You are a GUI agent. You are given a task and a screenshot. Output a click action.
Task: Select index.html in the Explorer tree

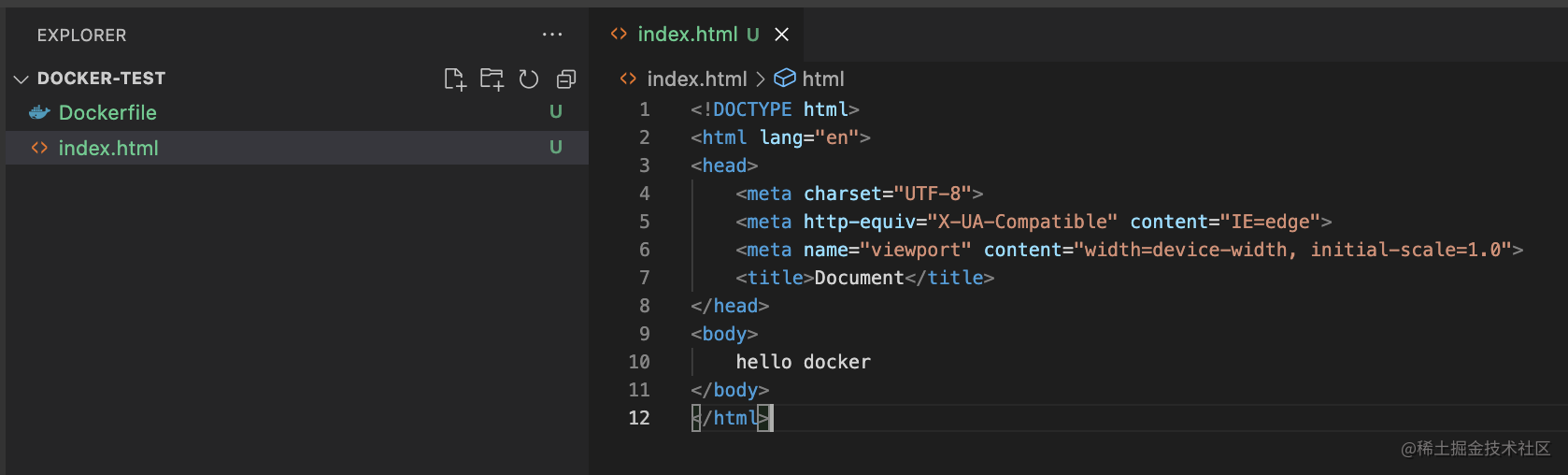pos(108,149)
